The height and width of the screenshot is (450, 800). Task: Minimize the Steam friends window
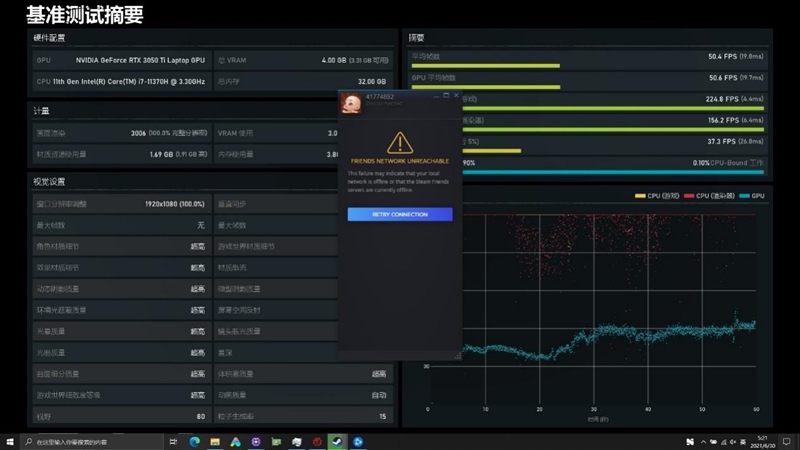pyautogui.click(x=436, y=96)
